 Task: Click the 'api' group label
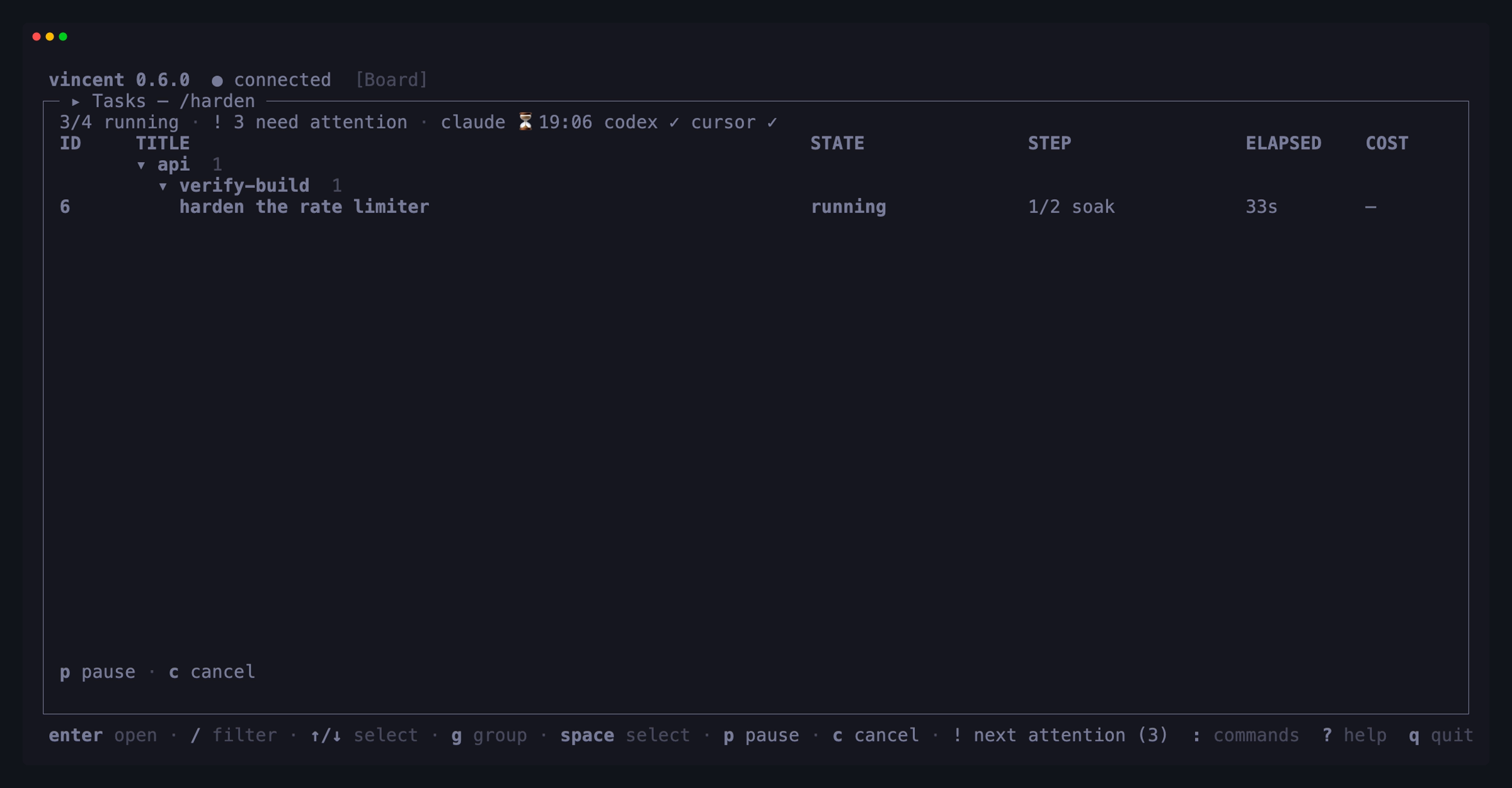173,165
